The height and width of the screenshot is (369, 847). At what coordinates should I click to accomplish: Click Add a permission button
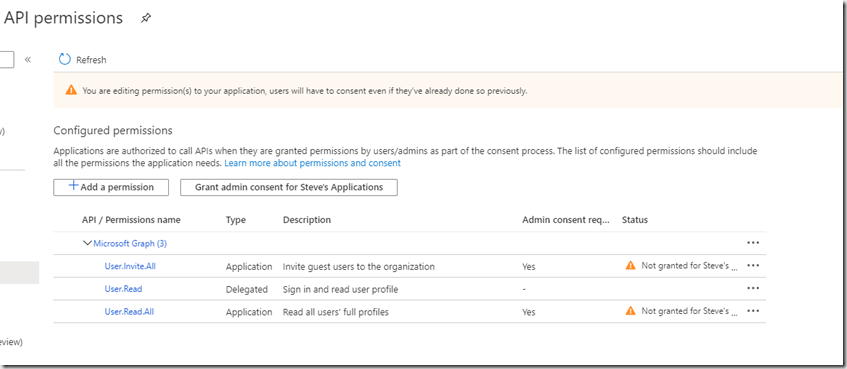pos(111,187)
